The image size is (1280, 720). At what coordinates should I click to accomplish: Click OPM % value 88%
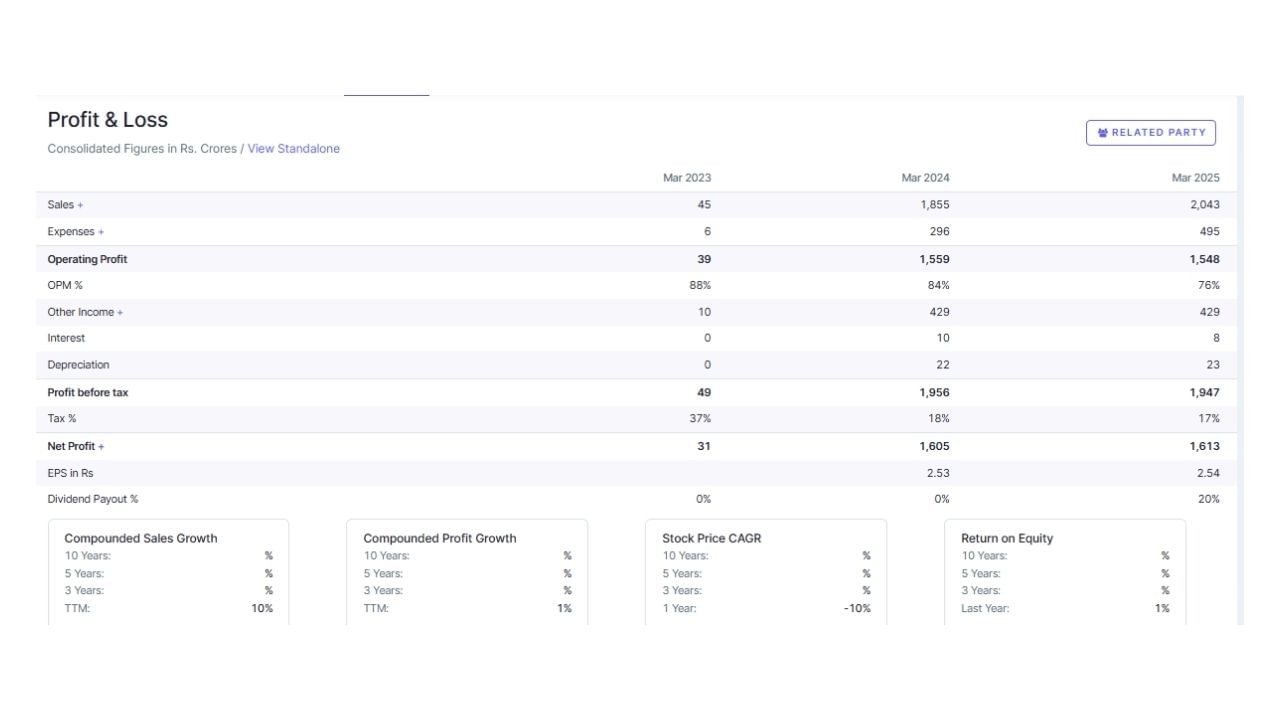point(700,285)
